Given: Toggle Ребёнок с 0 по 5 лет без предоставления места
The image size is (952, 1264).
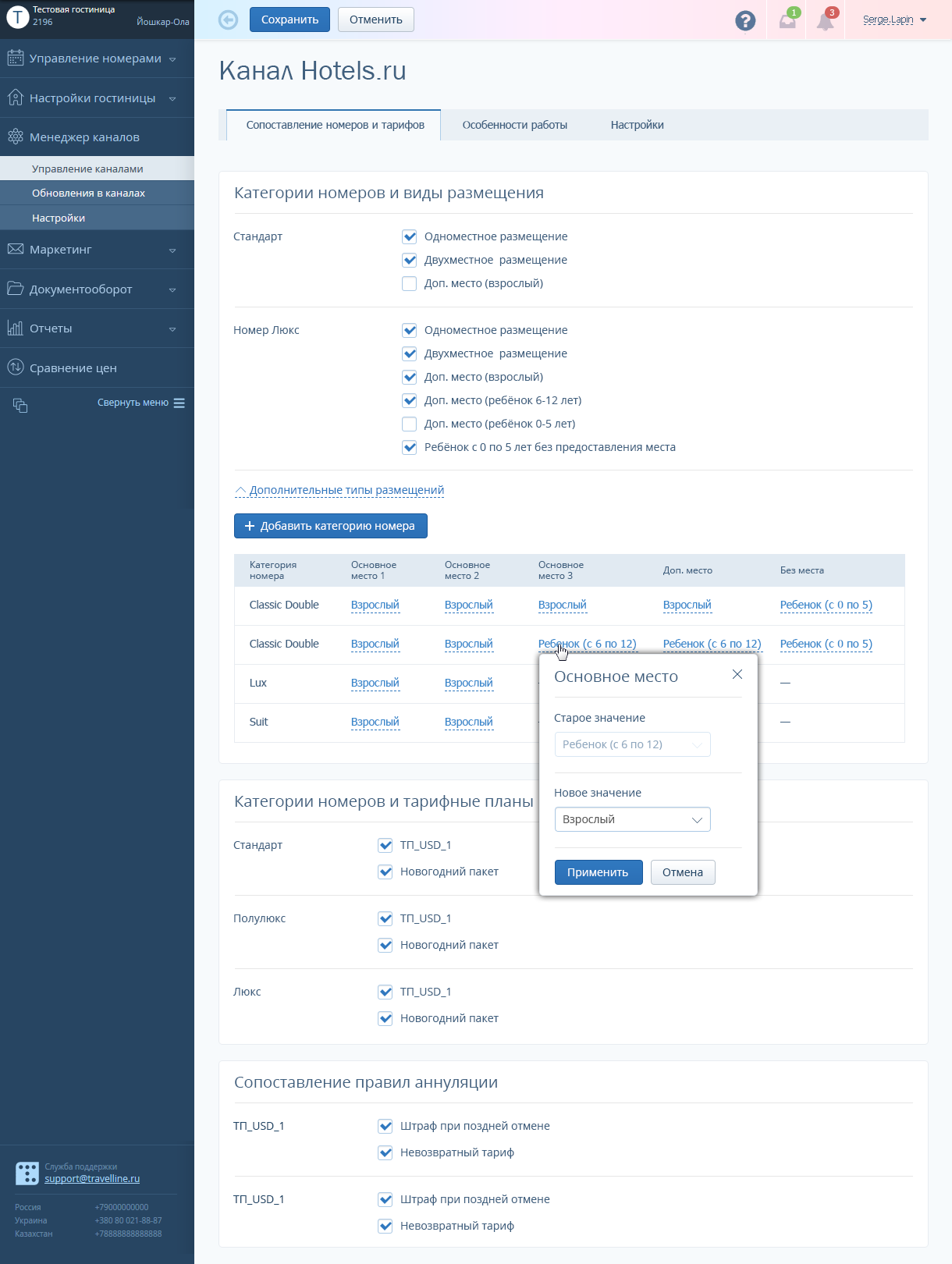Looking at the screenshot, I should coord(409,447).
